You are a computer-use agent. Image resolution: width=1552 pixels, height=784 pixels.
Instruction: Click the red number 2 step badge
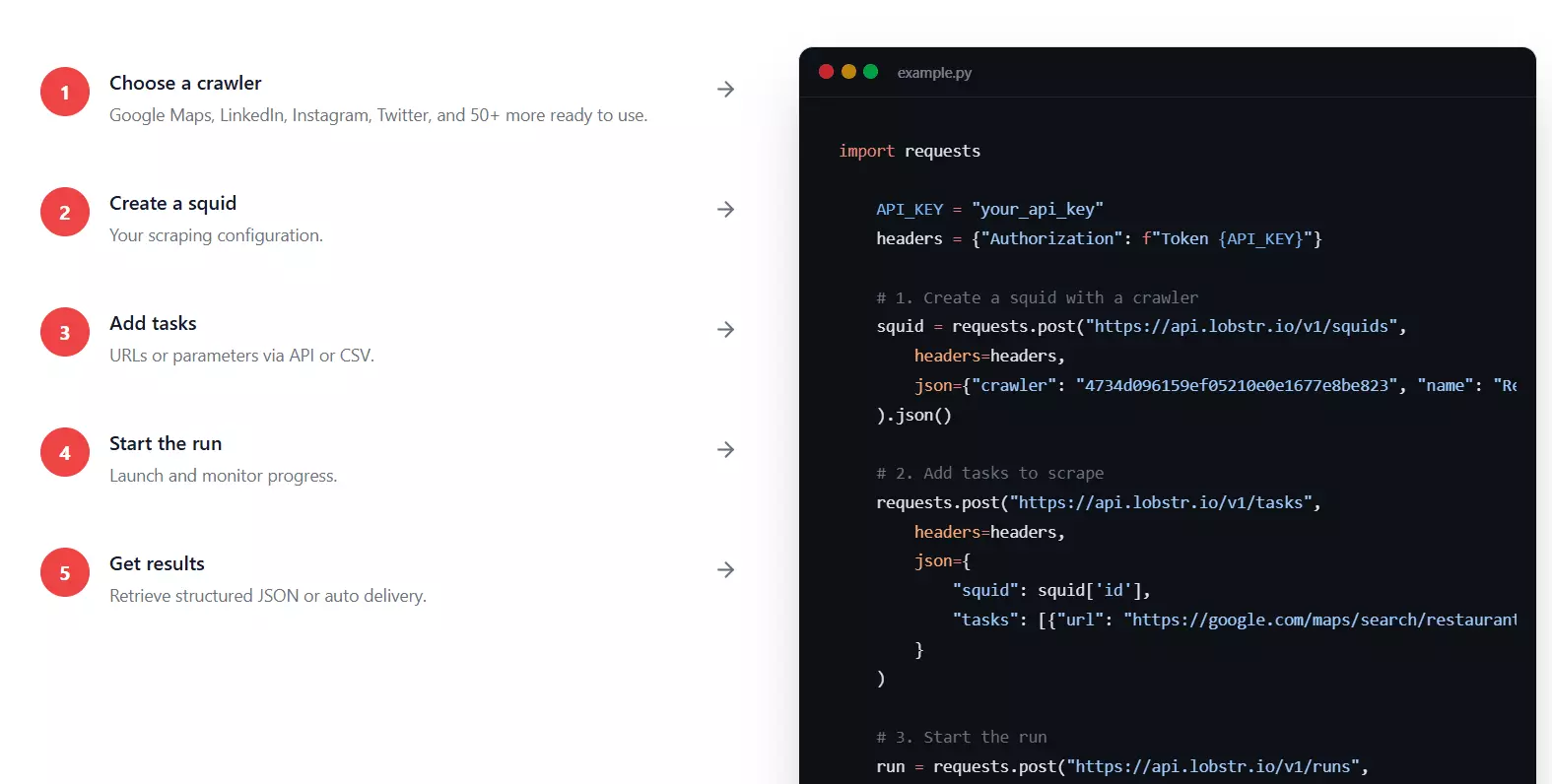pyautogui.click(x=65, y=212)
